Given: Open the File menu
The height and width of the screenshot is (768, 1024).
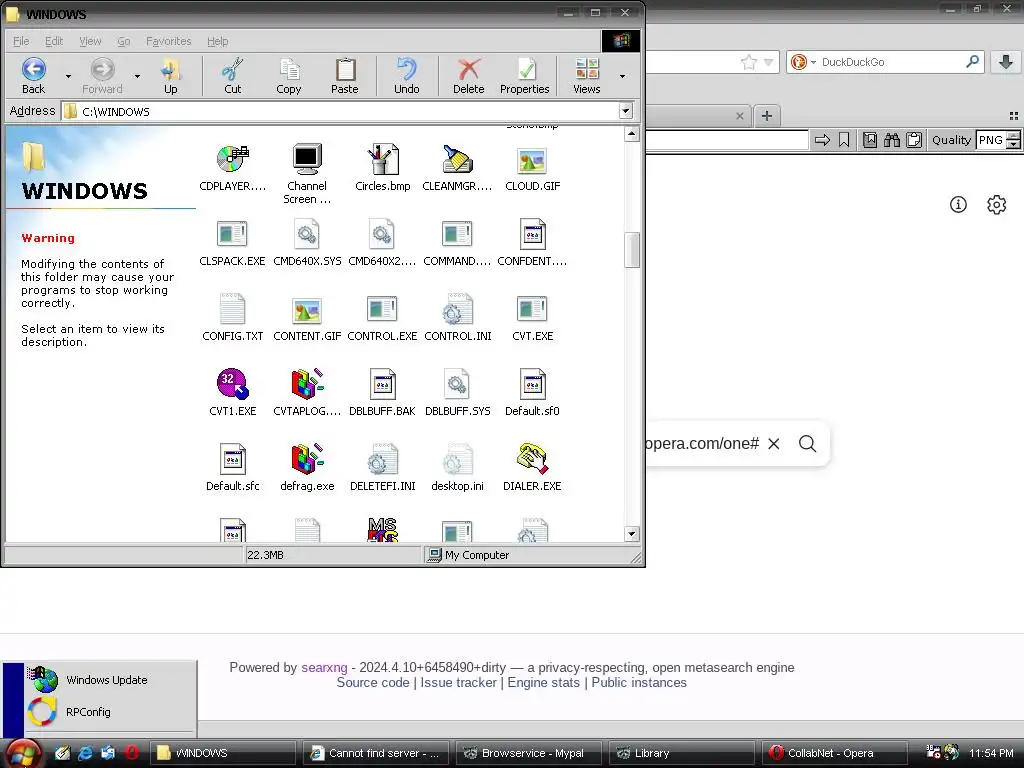Looking at the screenshot, I should (21, 41).
